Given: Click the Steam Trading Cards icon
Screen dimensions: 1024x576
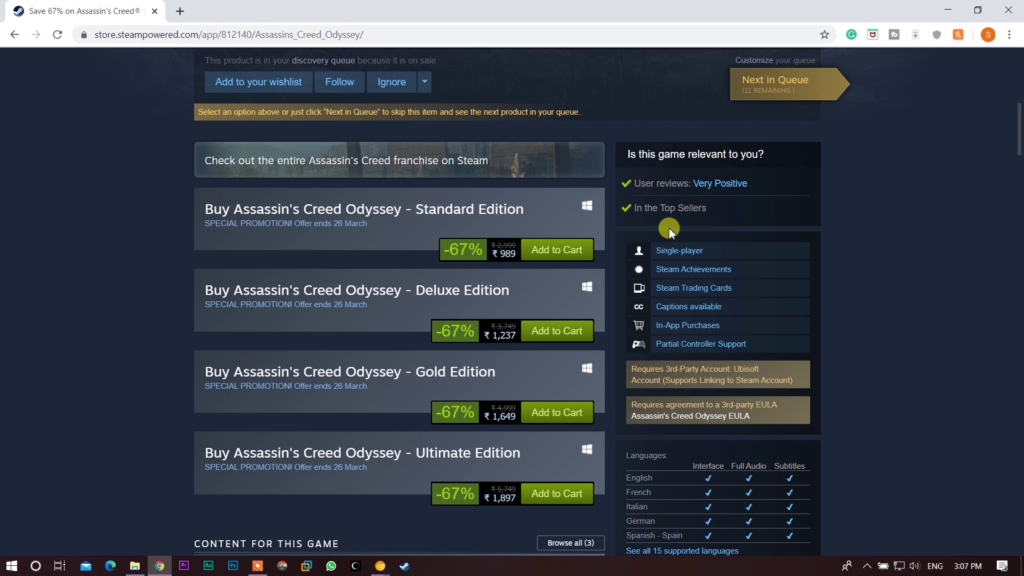Looking at the screenshot, I should tap(639, 288).
